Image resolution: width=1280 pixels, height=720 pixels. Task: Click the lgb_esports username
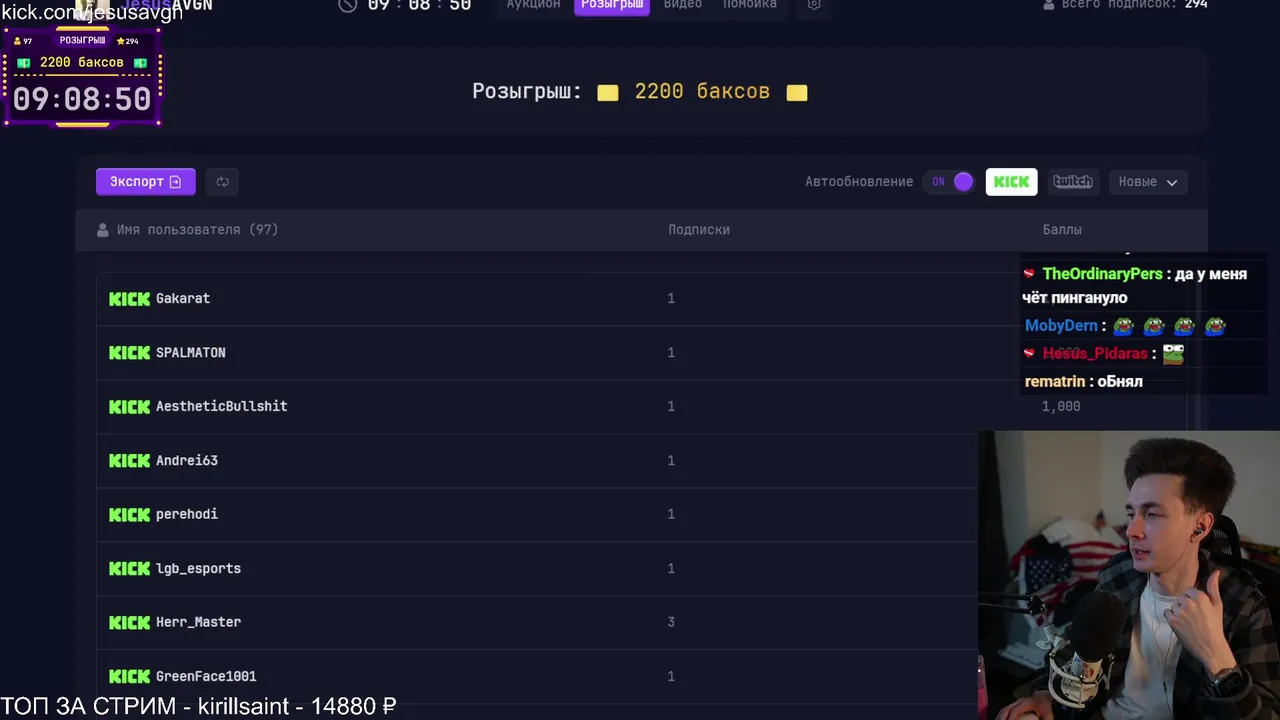199,569
